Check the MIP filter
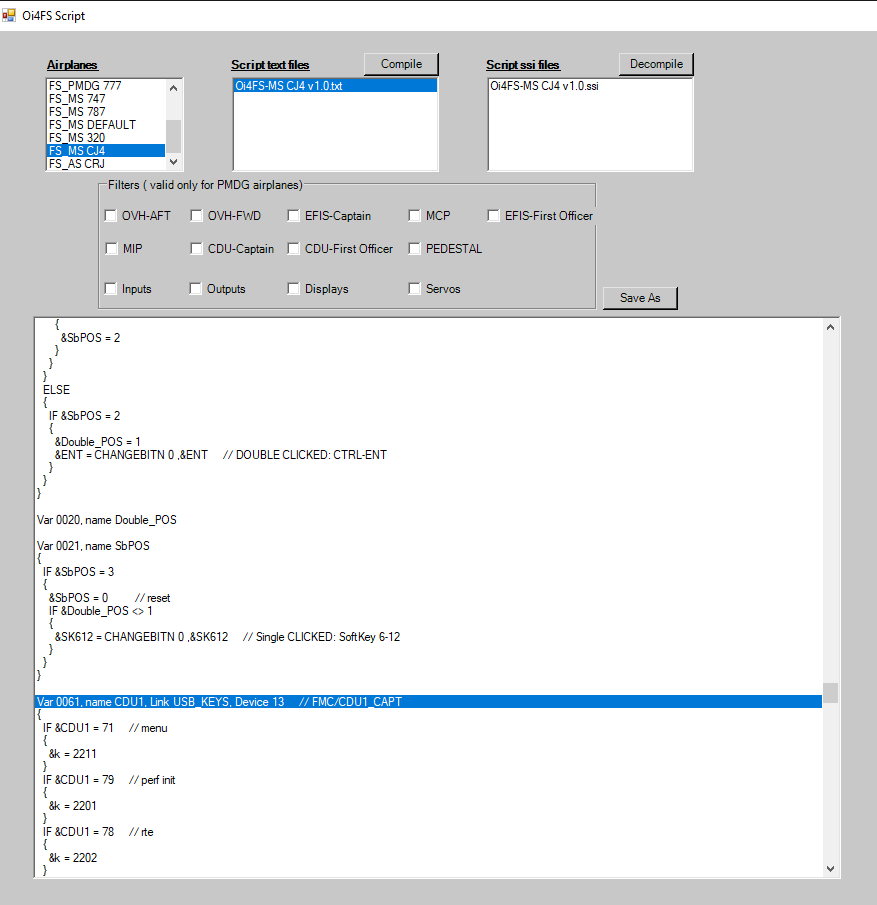Viewport: 877px width, 905px height. (110, 248)
